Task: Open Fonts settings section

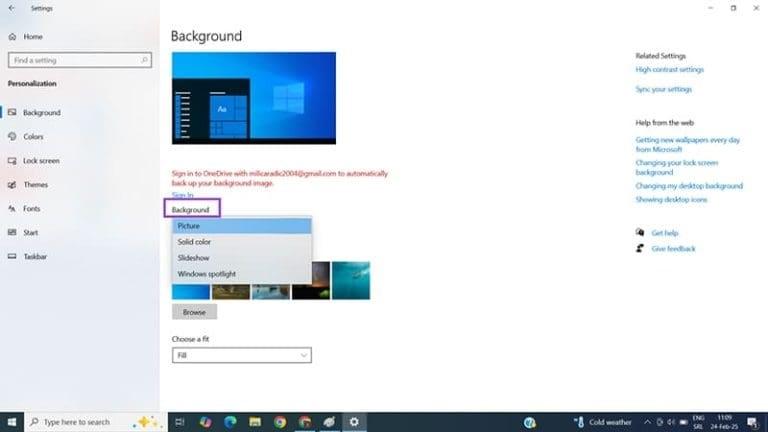Action: coord(31,209)
